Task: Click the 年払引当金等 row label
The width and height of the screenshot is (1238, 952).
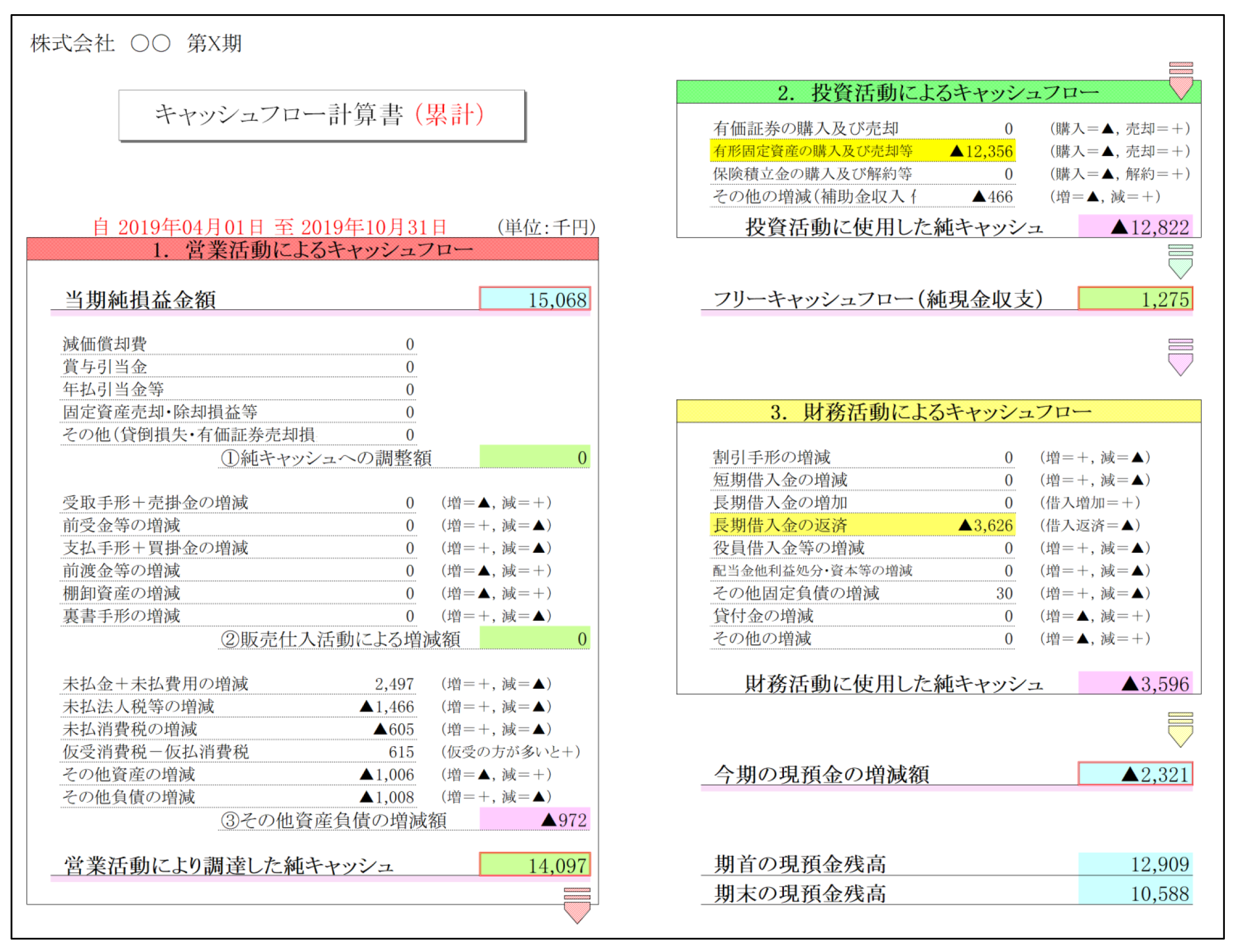Action: [x=113, y=389]
